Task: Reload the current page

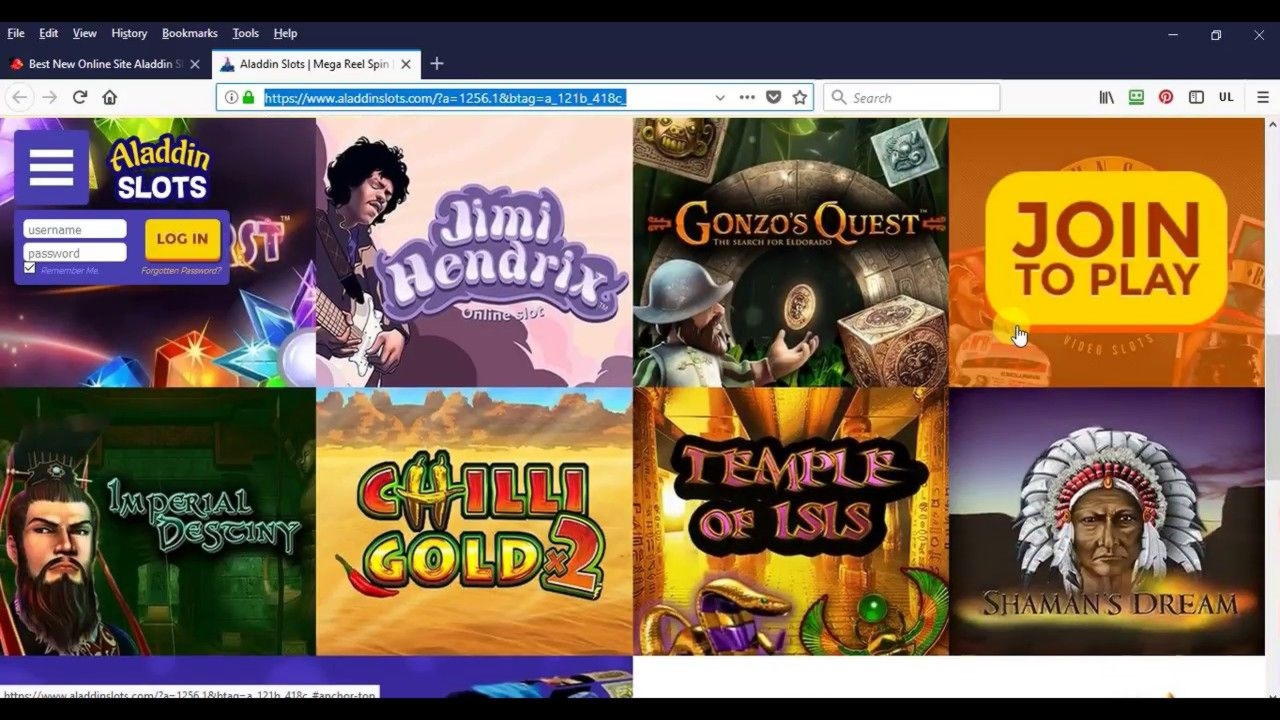Action: pos(80,97)
